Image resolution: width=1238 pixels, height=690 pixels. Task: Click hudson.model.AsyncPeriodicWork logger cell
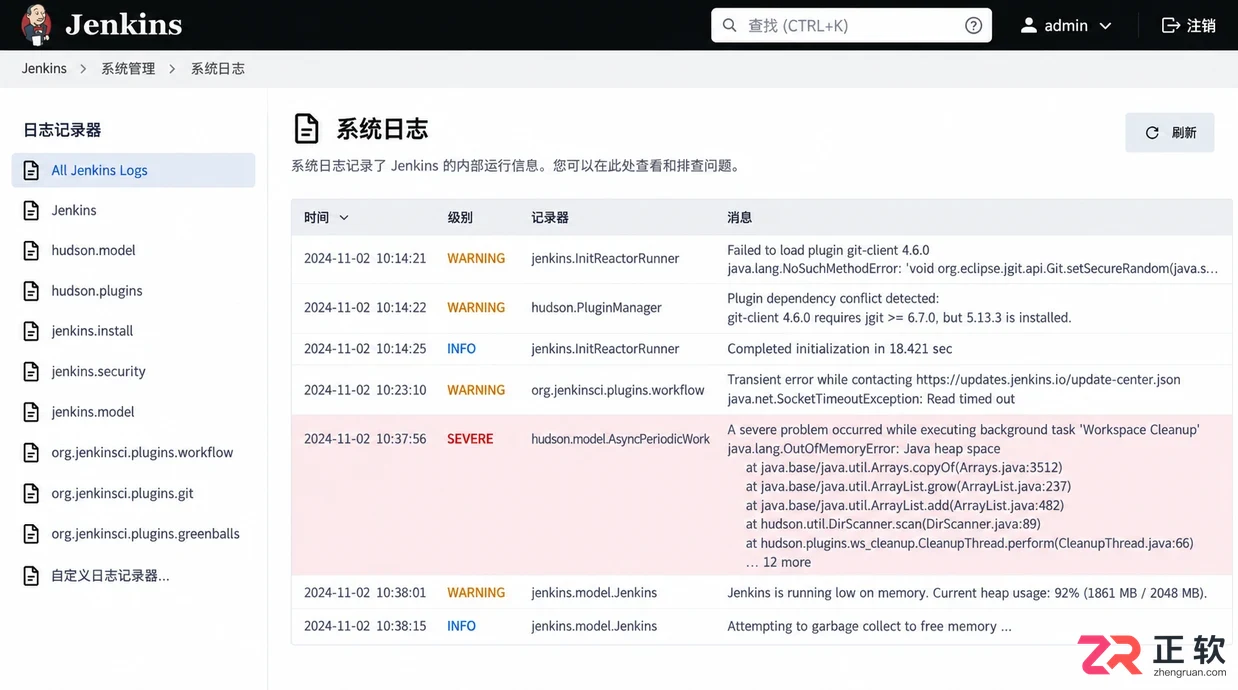(x=620, y=439)
